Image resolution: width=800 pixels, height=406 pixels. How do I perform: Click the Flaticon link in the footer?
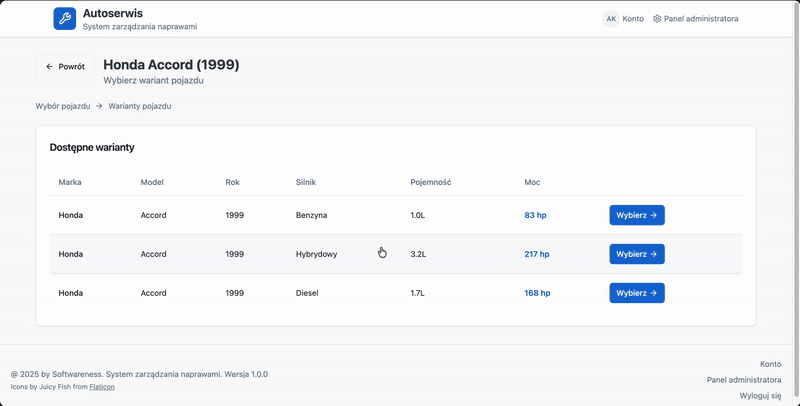click(102, 387)
